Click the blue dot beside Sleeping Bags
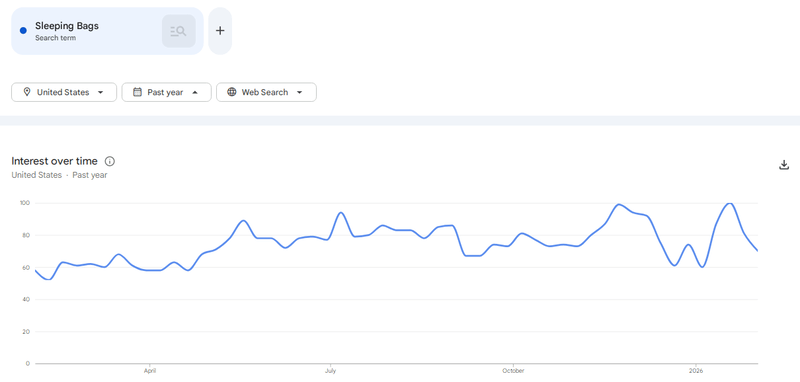 [23, 31]
